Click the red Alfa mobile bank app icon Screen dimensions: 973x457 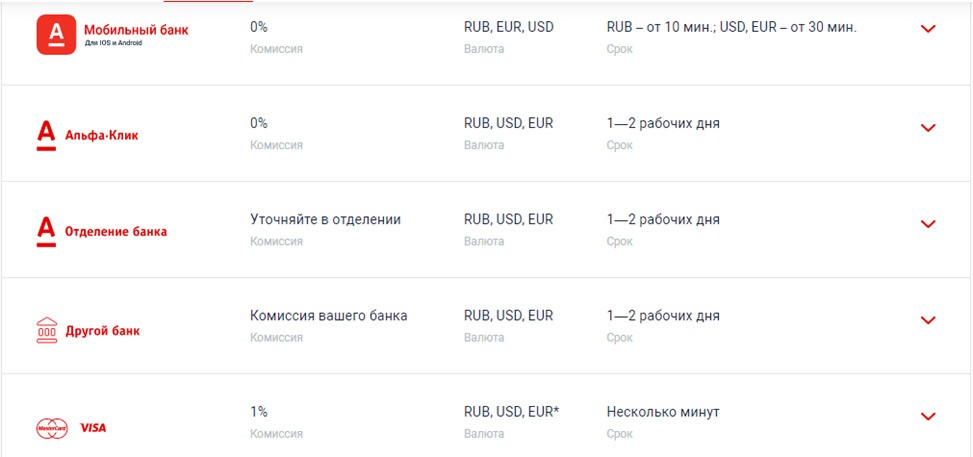pyautogui.click(x=56, y=35)
